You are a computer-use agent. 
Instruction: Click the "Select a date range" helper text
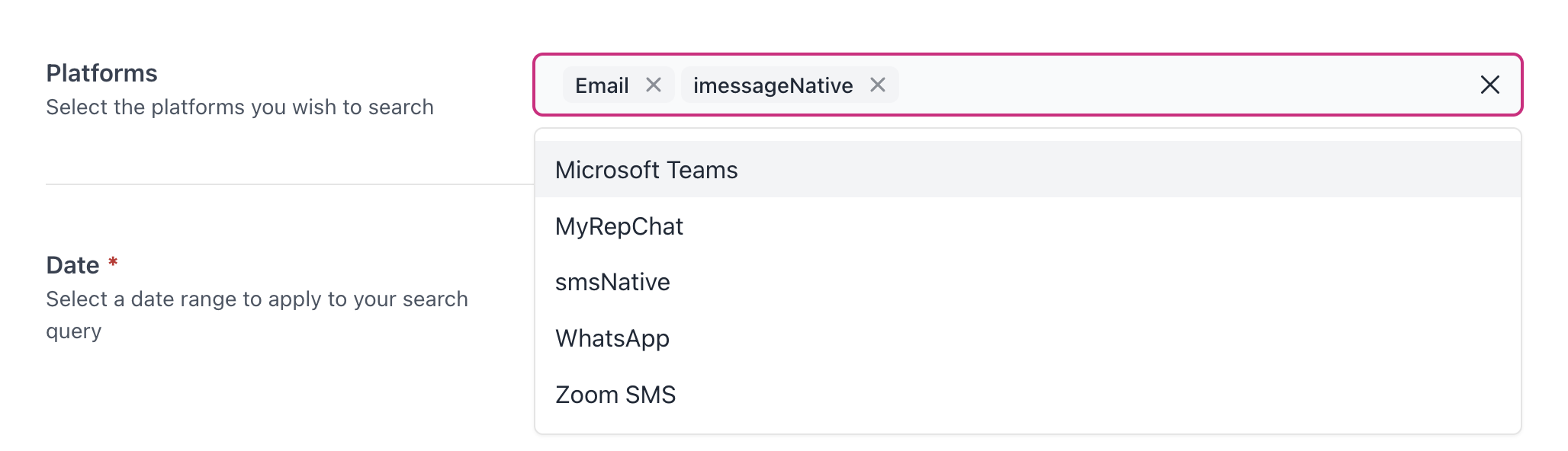click(x=256, y=299)
